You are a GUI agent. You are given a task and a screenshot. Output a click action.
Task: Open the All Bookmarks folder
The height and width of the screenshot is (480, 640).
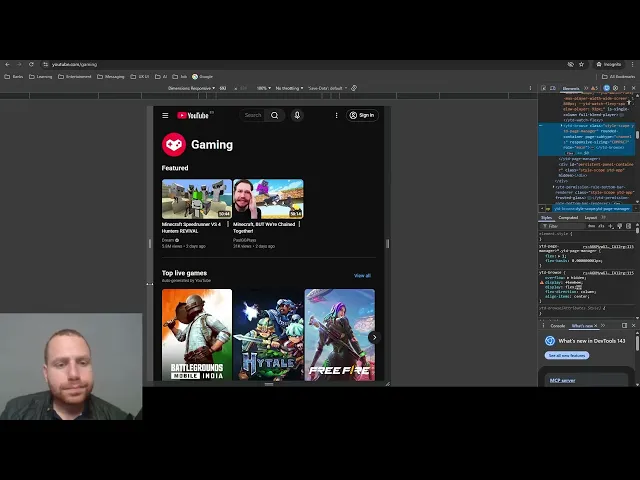click(618, 77)
